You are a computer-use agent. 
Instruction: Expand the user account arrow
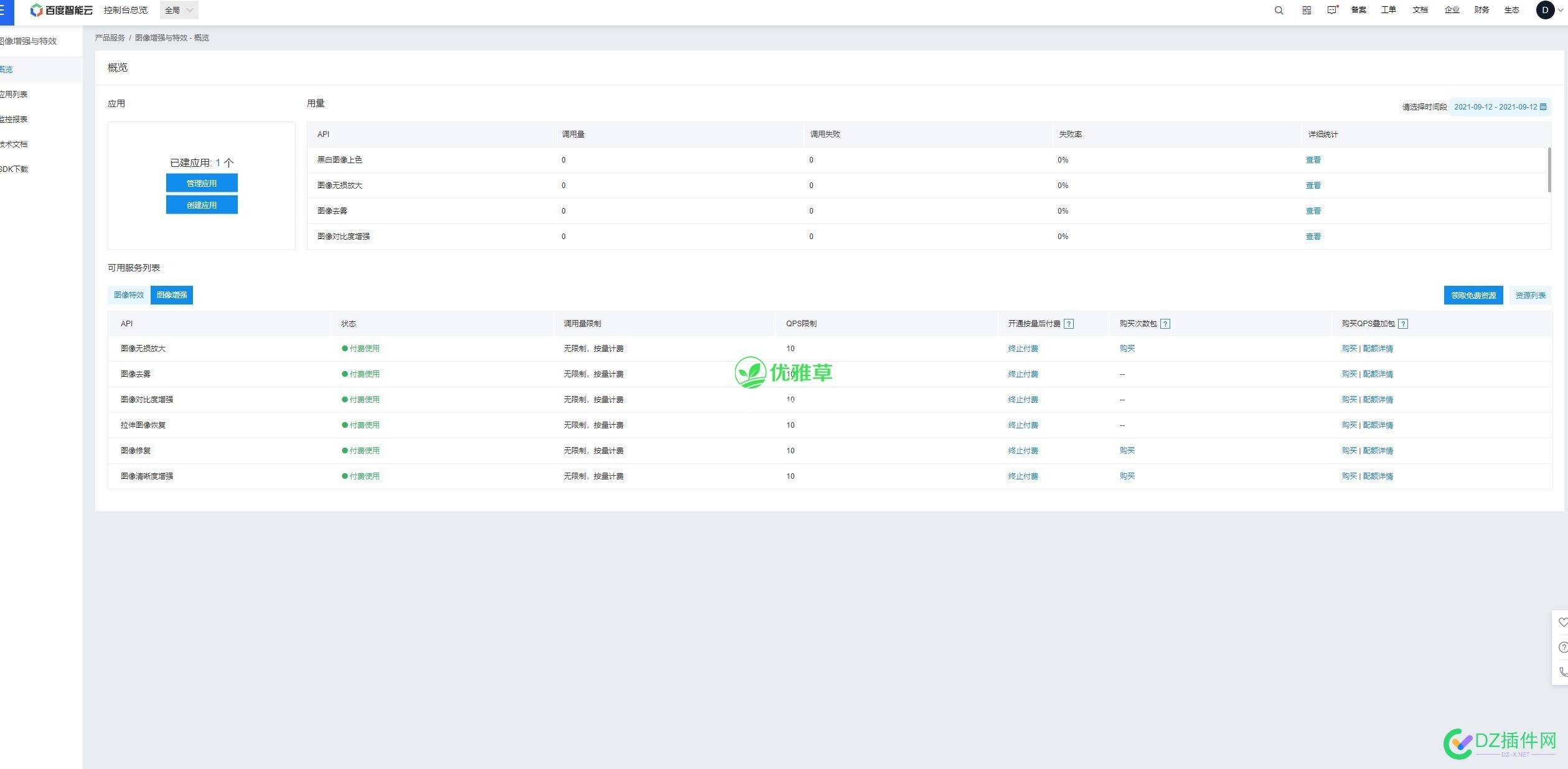(x=1560, y=10)
